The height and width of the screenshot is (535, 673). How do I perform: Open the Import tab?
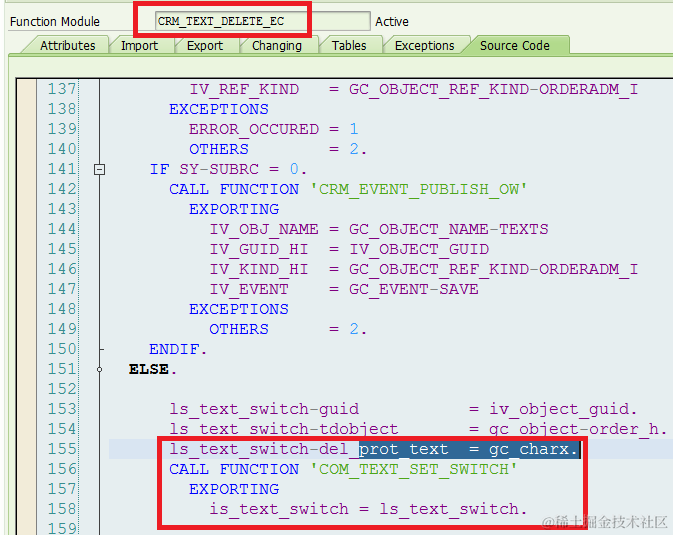[x=139, y=46]
